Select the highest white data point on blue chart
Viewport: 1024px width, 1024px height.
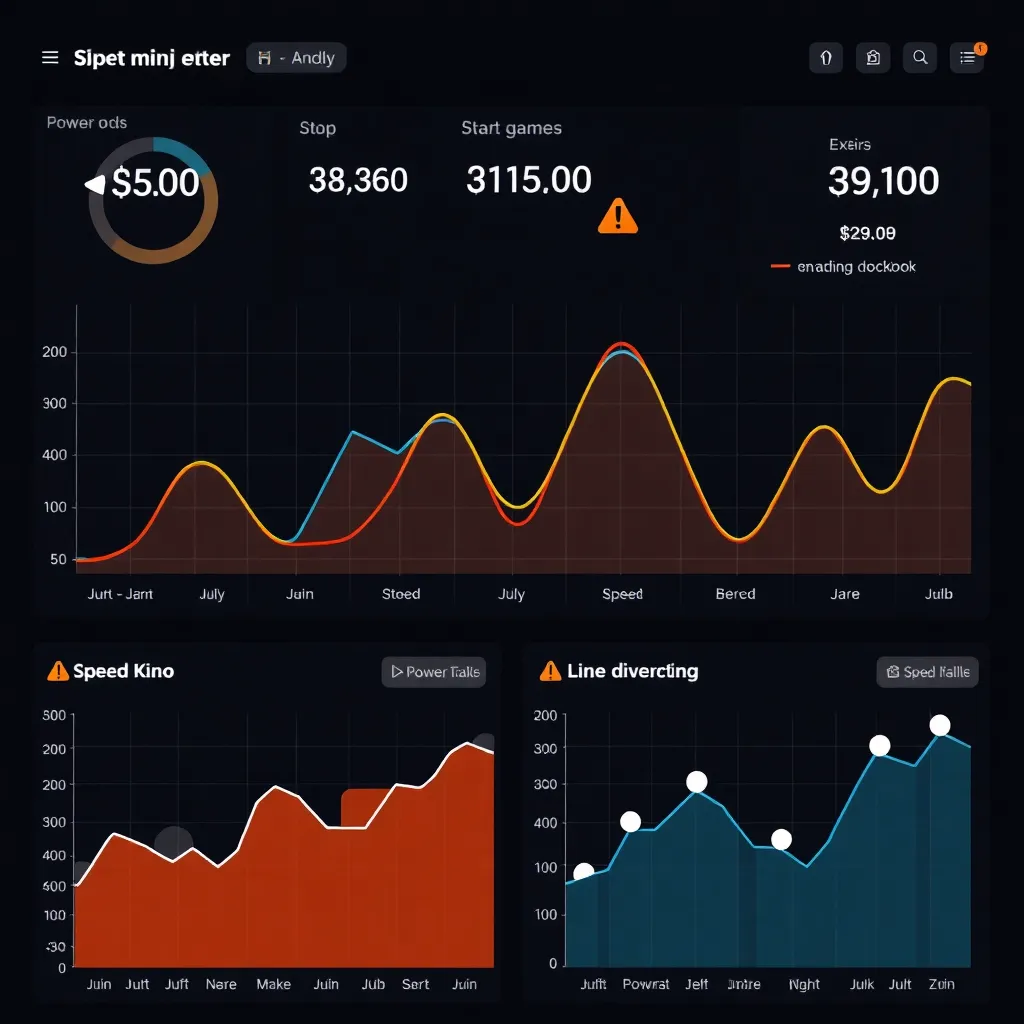(x=939, y=725)
